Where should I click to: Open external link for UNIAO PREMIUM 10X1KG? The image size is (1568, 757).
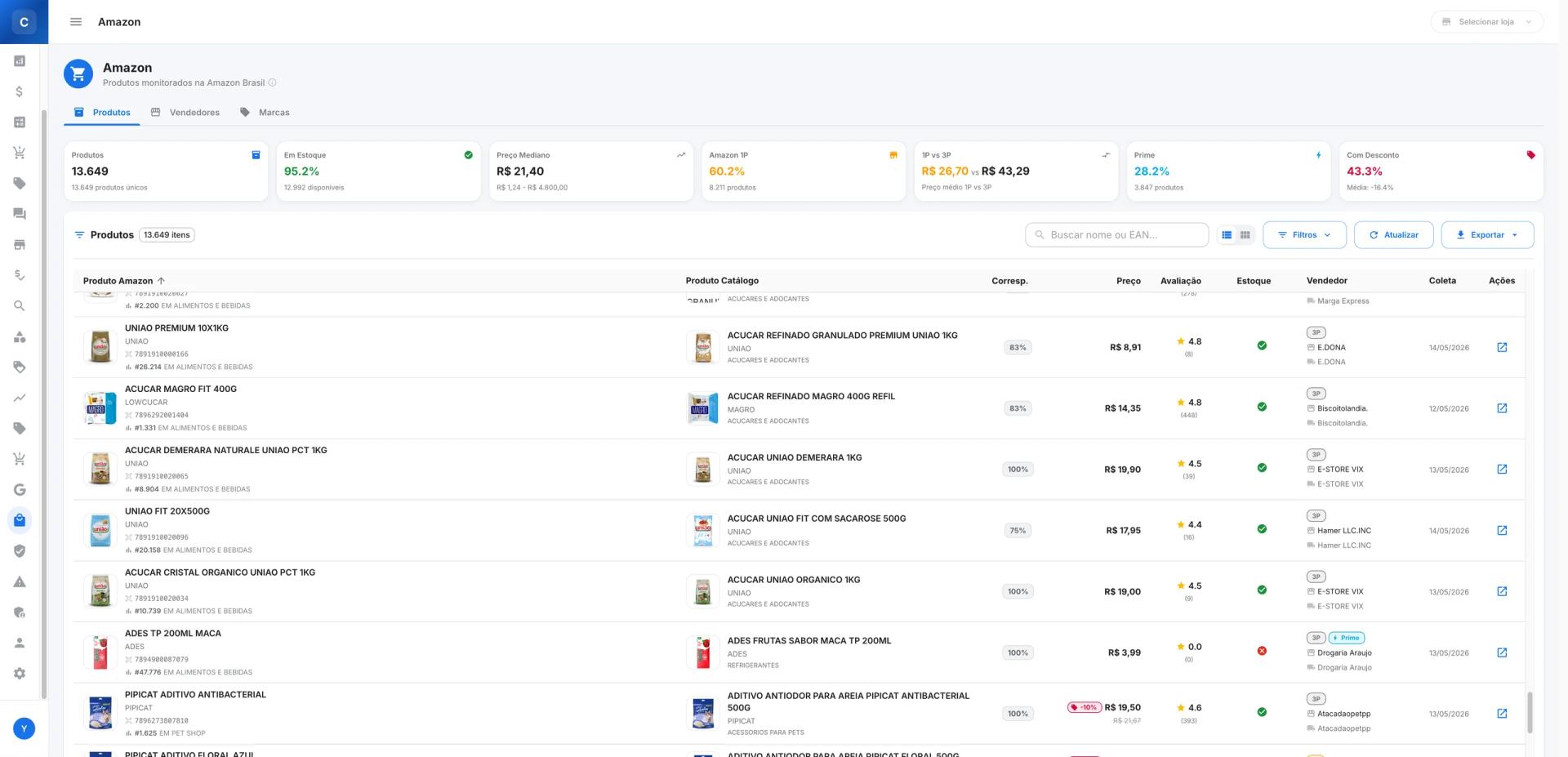(x=1502, y=347)
